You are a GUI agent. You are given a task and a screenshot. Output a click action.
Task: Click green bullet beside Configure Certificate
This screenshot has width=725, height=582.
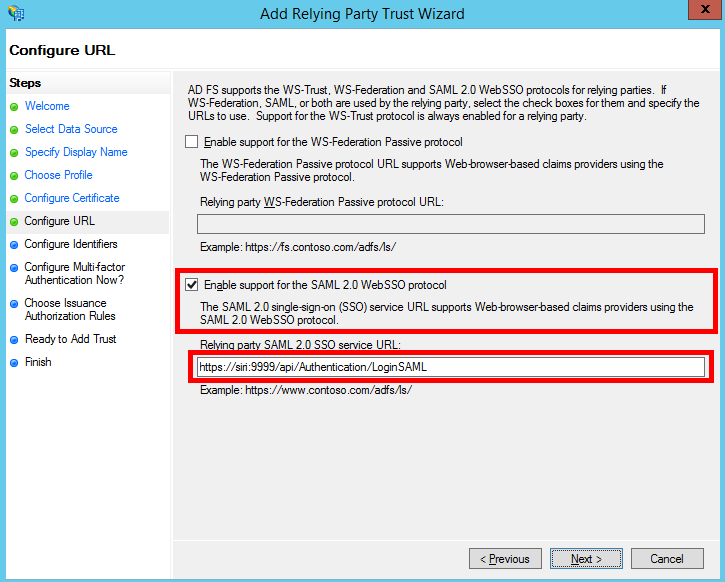(x=14, y=198)
